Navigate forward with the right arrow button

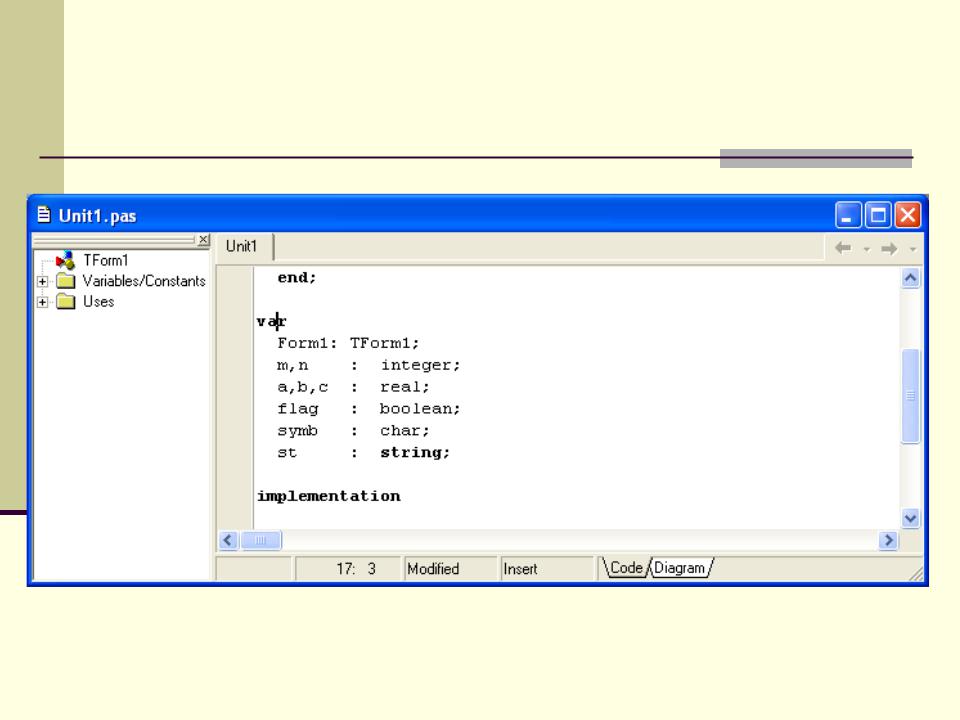[x=889, y=249]
